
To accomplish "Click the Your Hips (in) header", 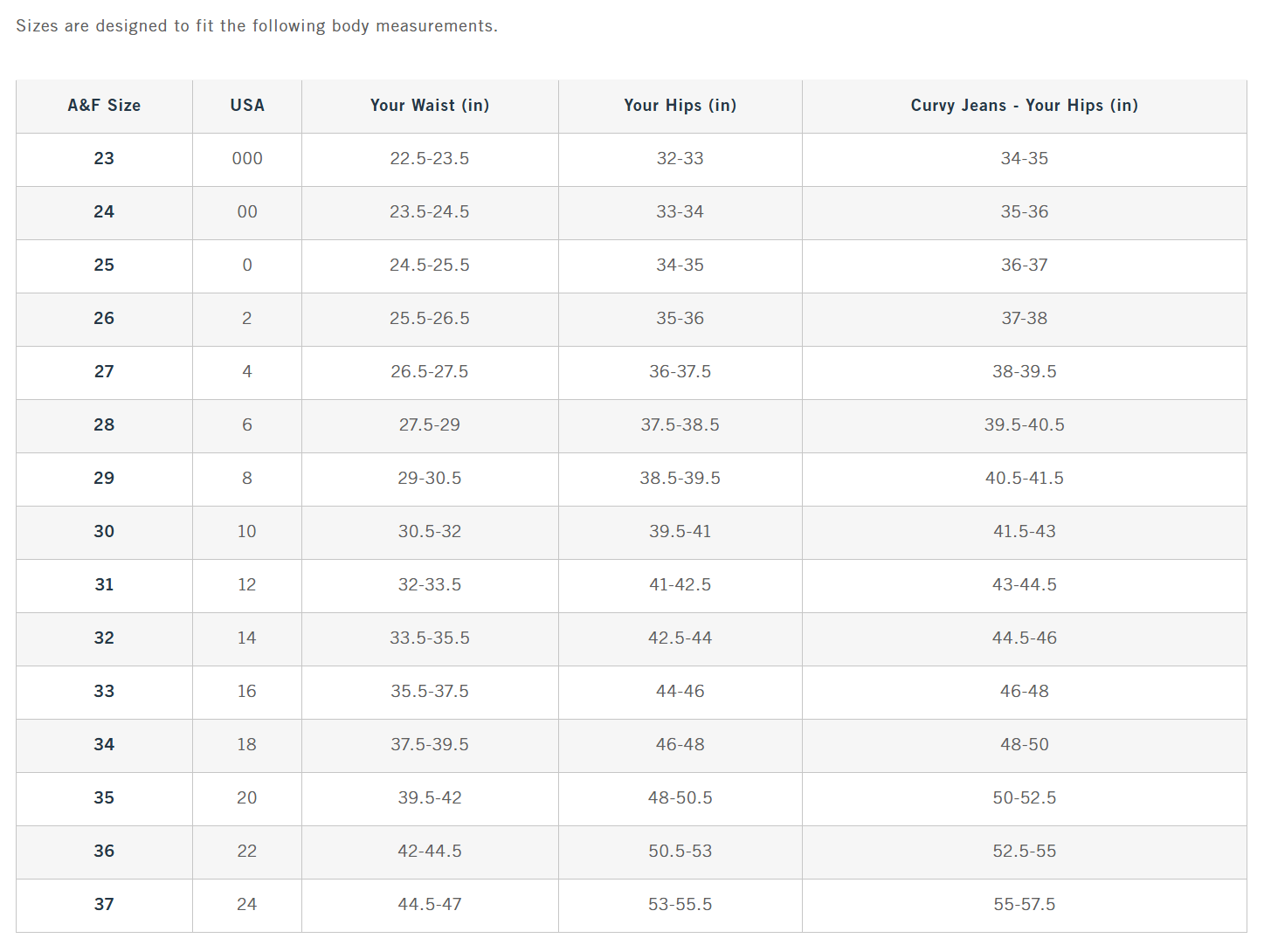I will pyautogui.click(x=680, y=106).
